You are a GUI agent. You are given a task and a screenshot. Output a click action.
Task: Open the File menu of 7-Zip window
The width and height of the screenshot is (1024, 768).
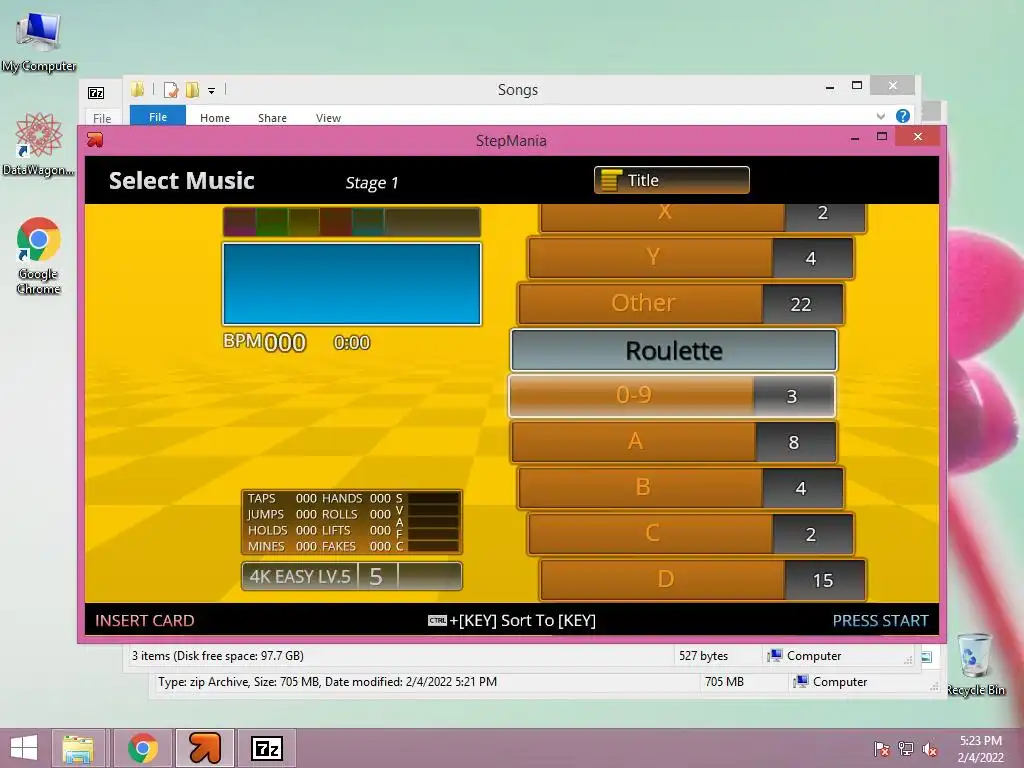(102, 118)
